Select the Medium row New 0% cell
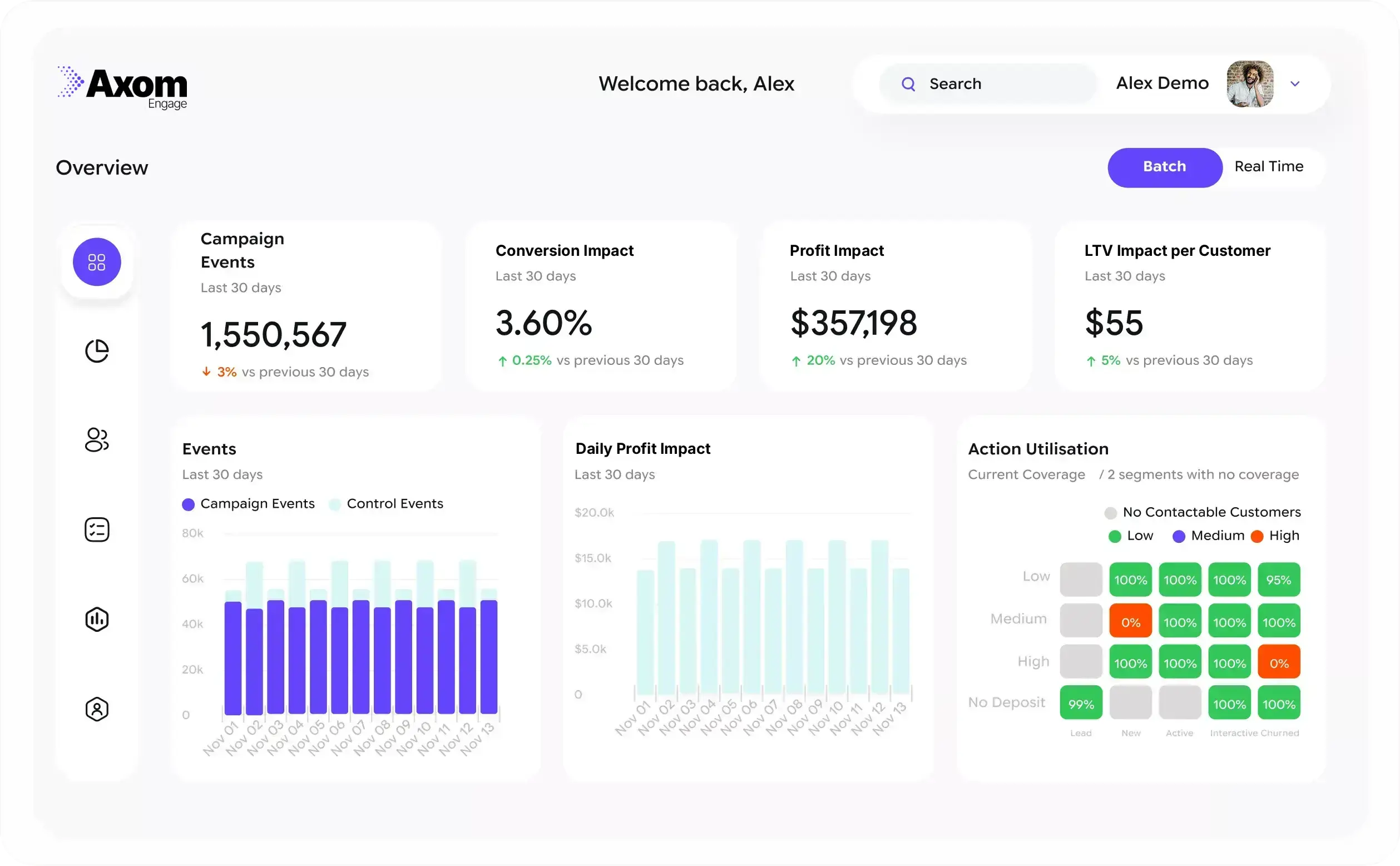This screenshot has height=866, width=1400. [x=1130, y=621]
